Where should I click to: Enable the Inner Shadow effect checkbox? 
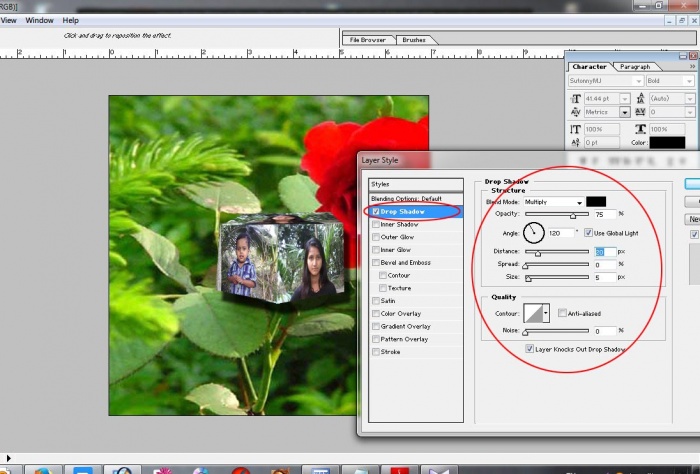point(376,225)
